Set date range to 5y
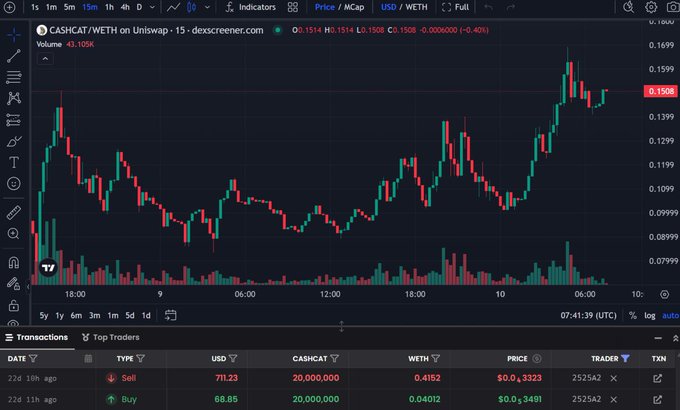This screenshot has width=680, height=410. click(x=44, y=315)
